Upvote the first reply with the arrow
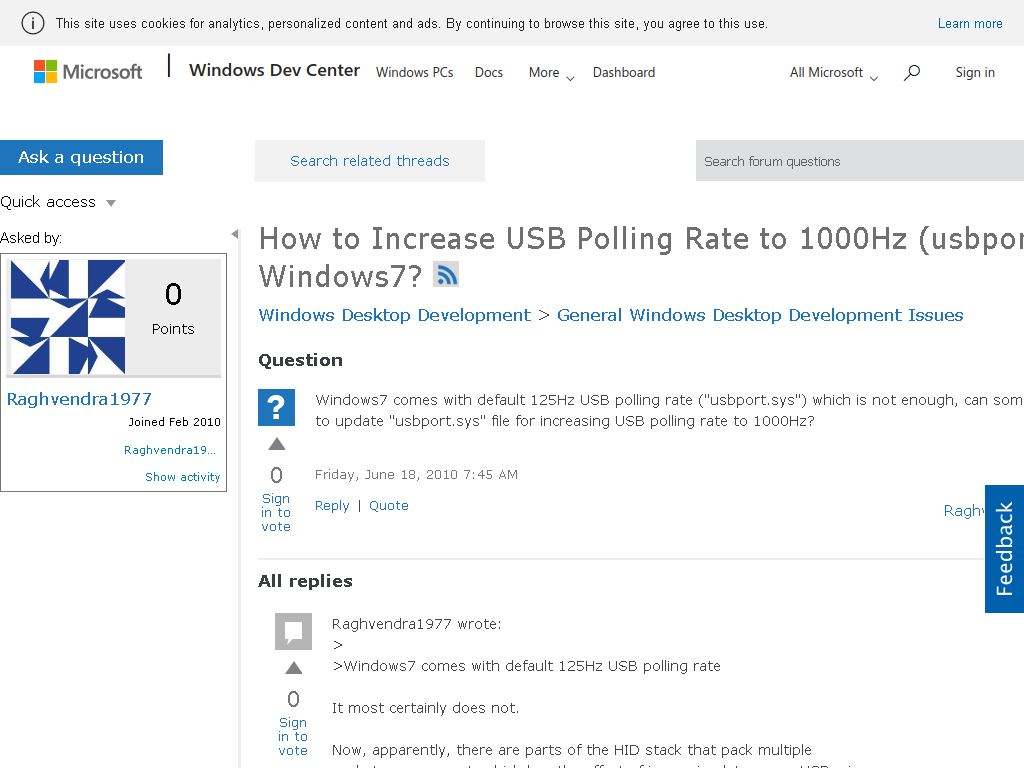1024x768 pixels. click(294, 667)
